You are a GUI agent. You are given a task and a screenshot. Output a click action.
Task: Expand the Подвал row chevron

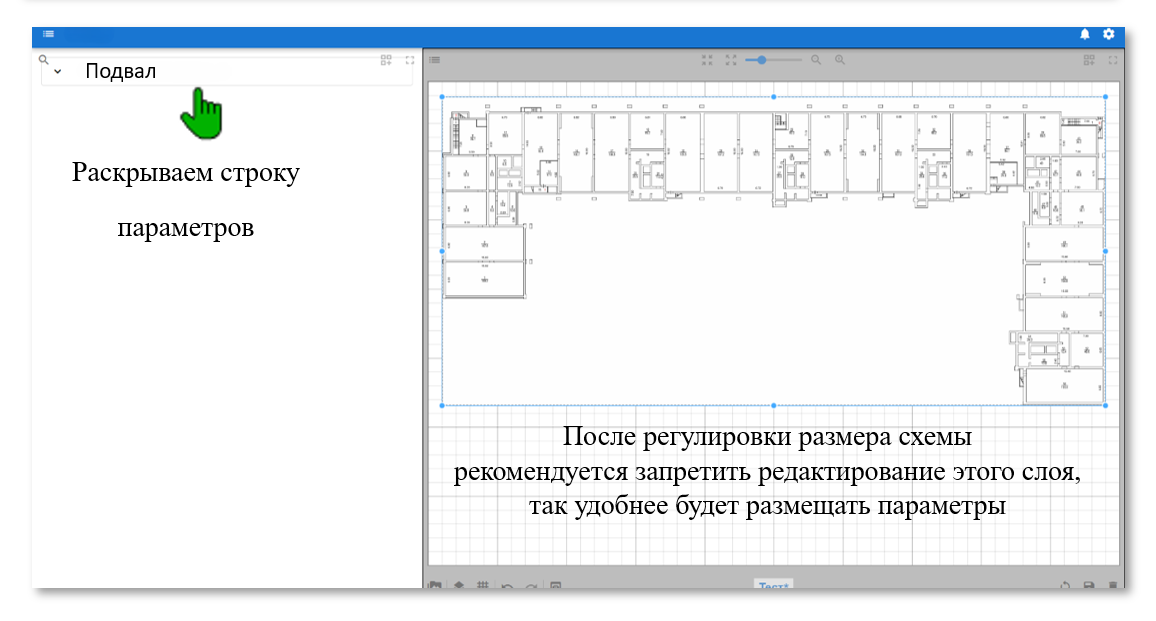(58, 72)
